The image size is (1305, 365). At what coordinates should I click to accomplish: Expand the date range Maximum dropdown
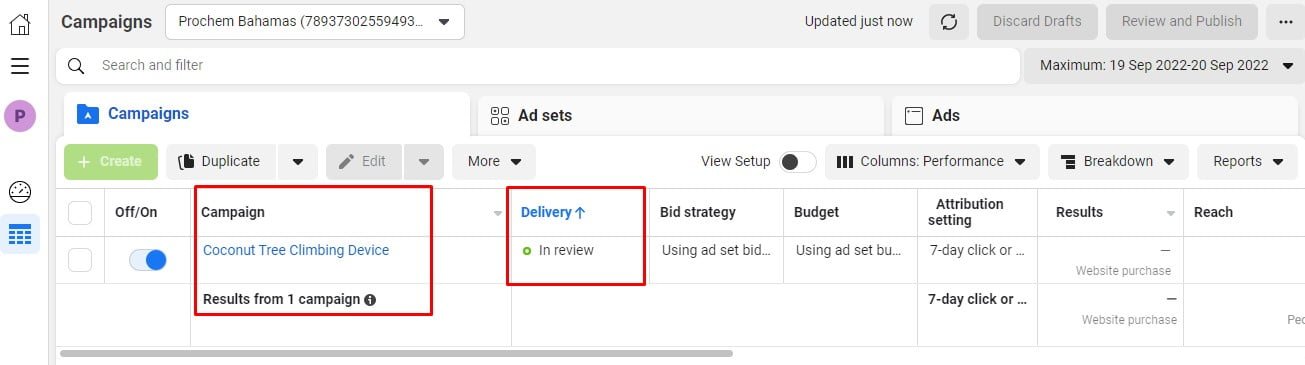[x=1164, y=66]
